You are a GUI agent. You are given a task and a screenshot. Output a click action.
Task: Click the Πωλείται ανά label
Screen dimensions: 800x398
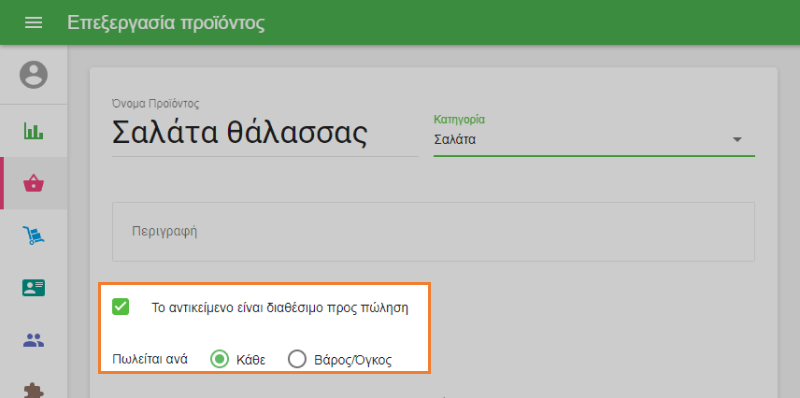click(x=150, y=360)
